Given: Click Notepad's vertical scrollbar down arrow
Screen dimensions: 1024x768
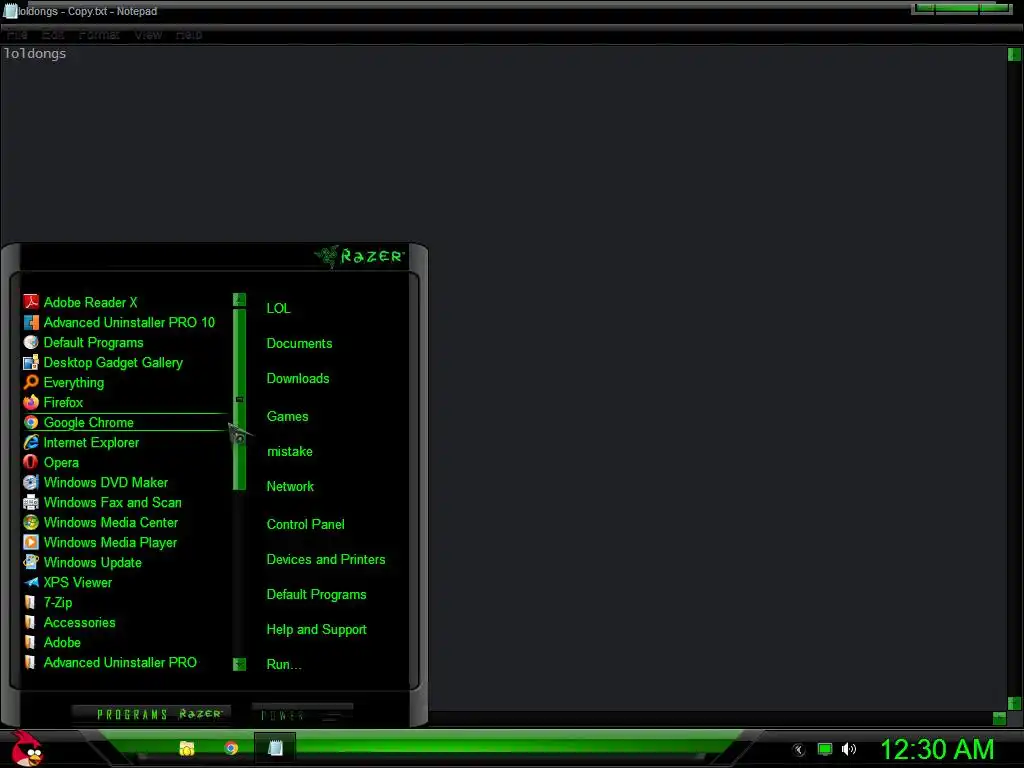Looking at the screenshot, I should click(x=1014, y=703).
